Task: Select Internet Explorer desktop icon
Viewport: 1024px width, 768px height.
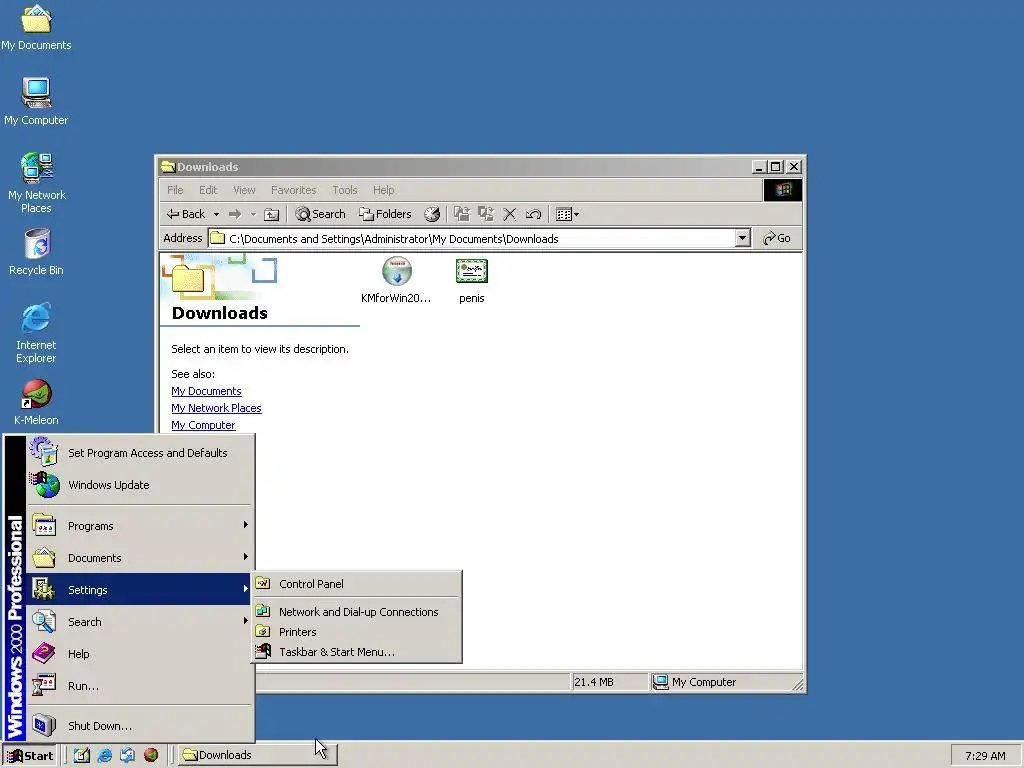Action: pyautogui.click(x=36, y=333)
